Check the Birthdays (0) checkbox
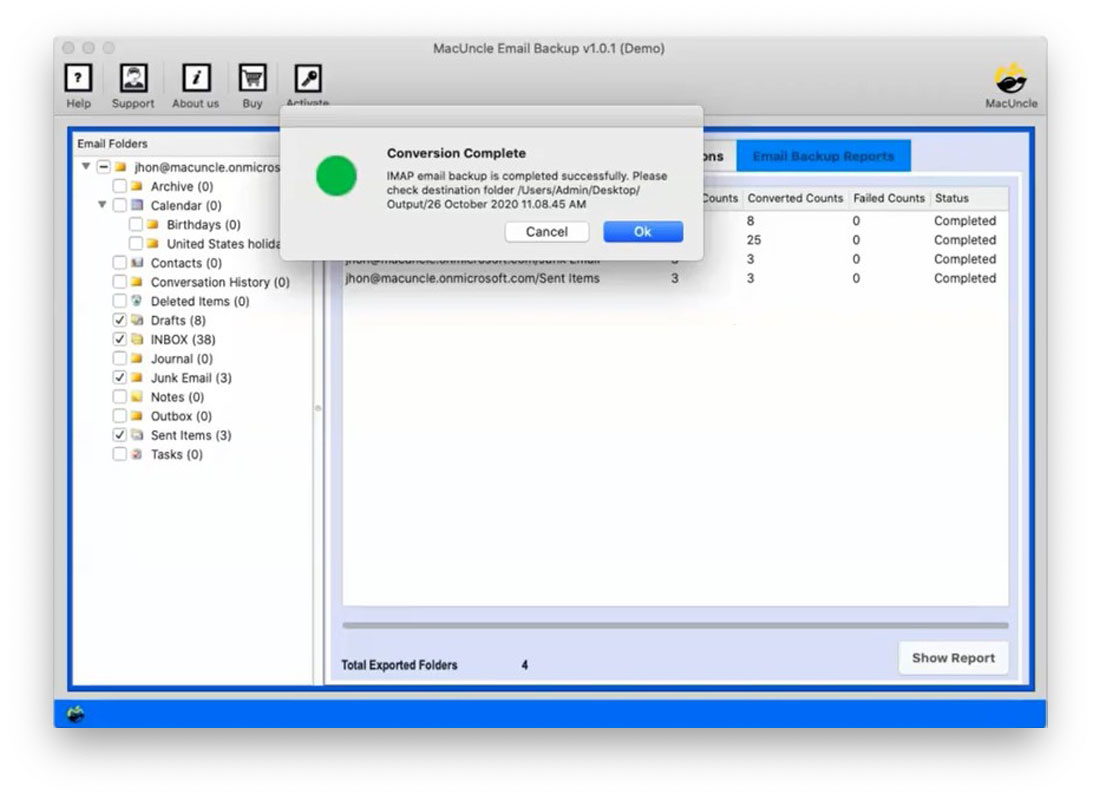This screenshot has width=1096, height=799. point(136,224)
